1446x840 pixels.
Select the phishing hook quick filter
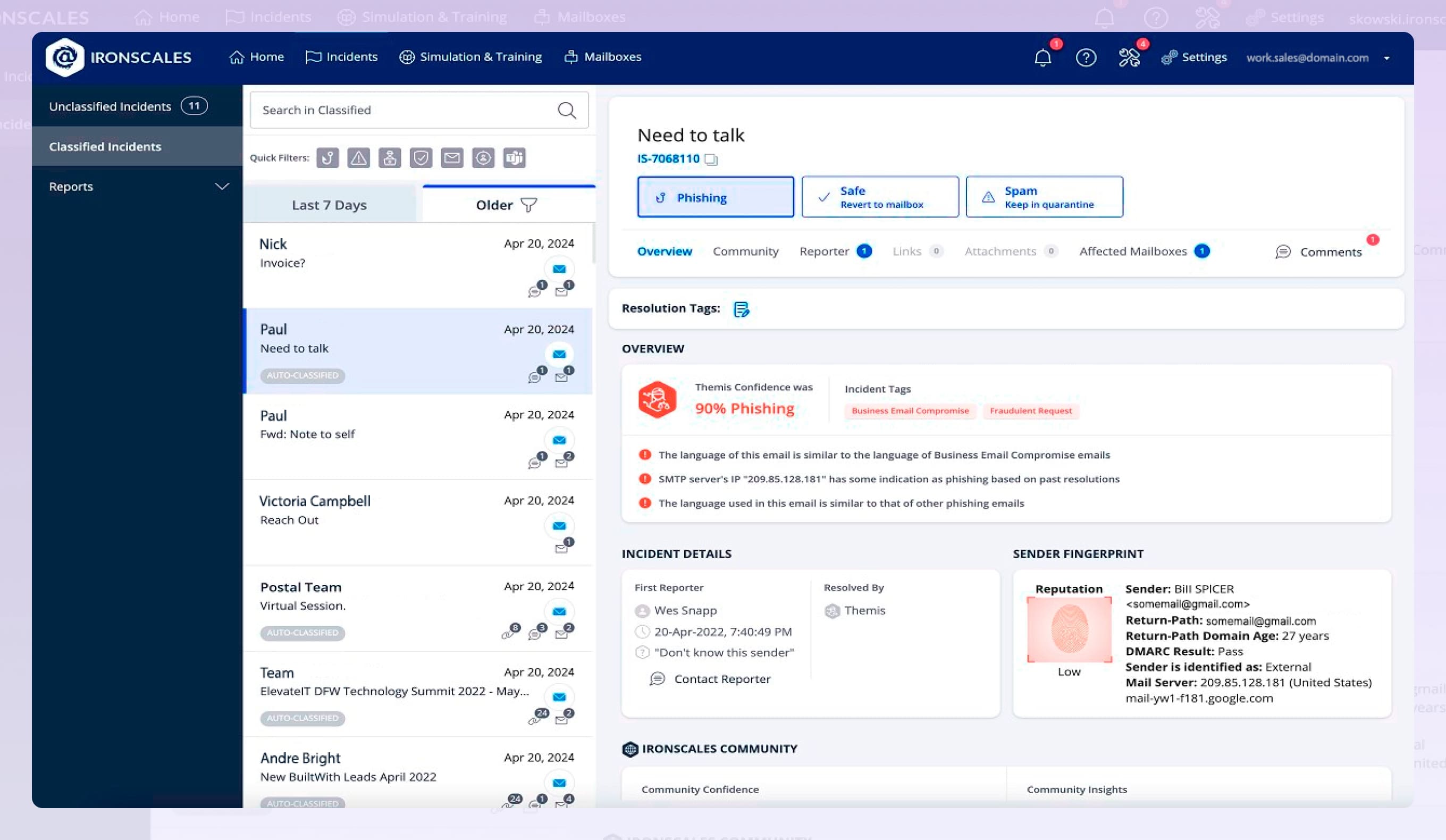(x=328, y=158)
